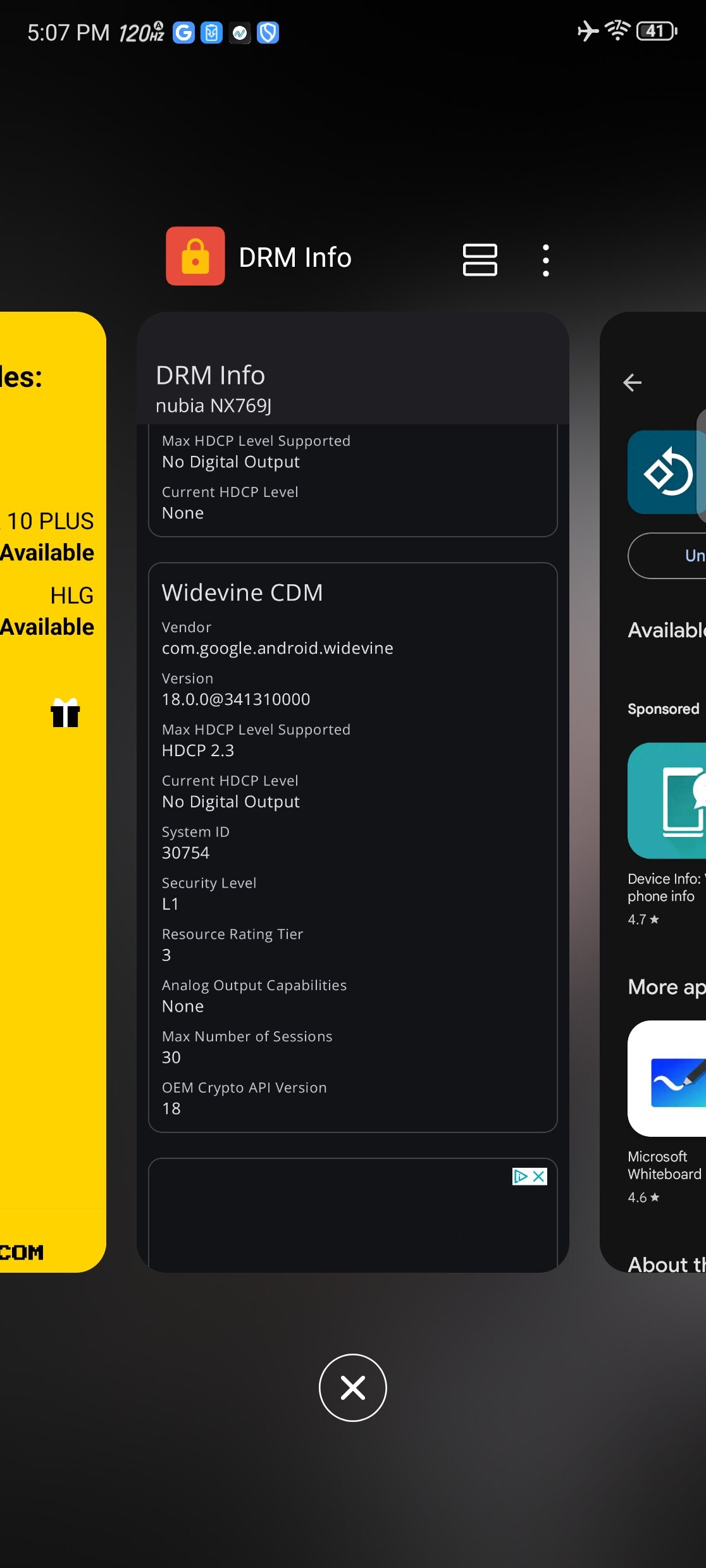Screen dimensions: 706x1568
Task: Go back in the Play Store card
Action: (x=632, y=382)
